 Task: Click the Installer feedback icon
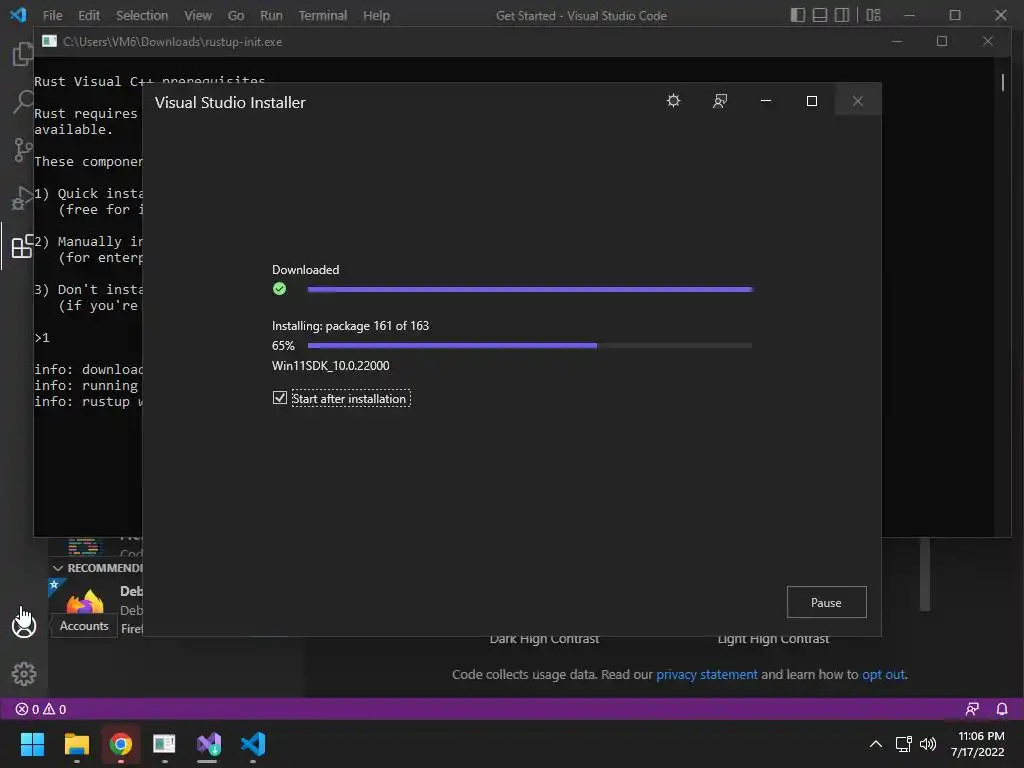point(720,101)
